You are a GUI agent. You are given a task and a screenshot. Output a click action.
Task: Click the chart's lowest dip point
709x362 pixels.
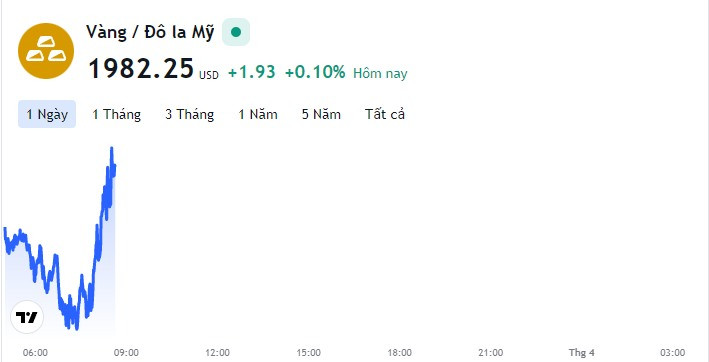click(x=76, y=328)
